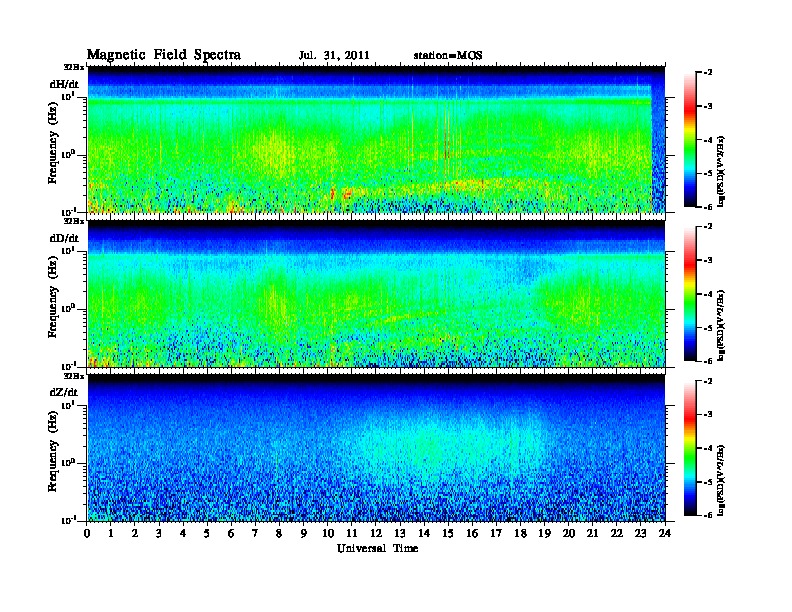Screen dimensions: 792x612
Task: Click the hour 16 tick label
Action: point(472,533)
